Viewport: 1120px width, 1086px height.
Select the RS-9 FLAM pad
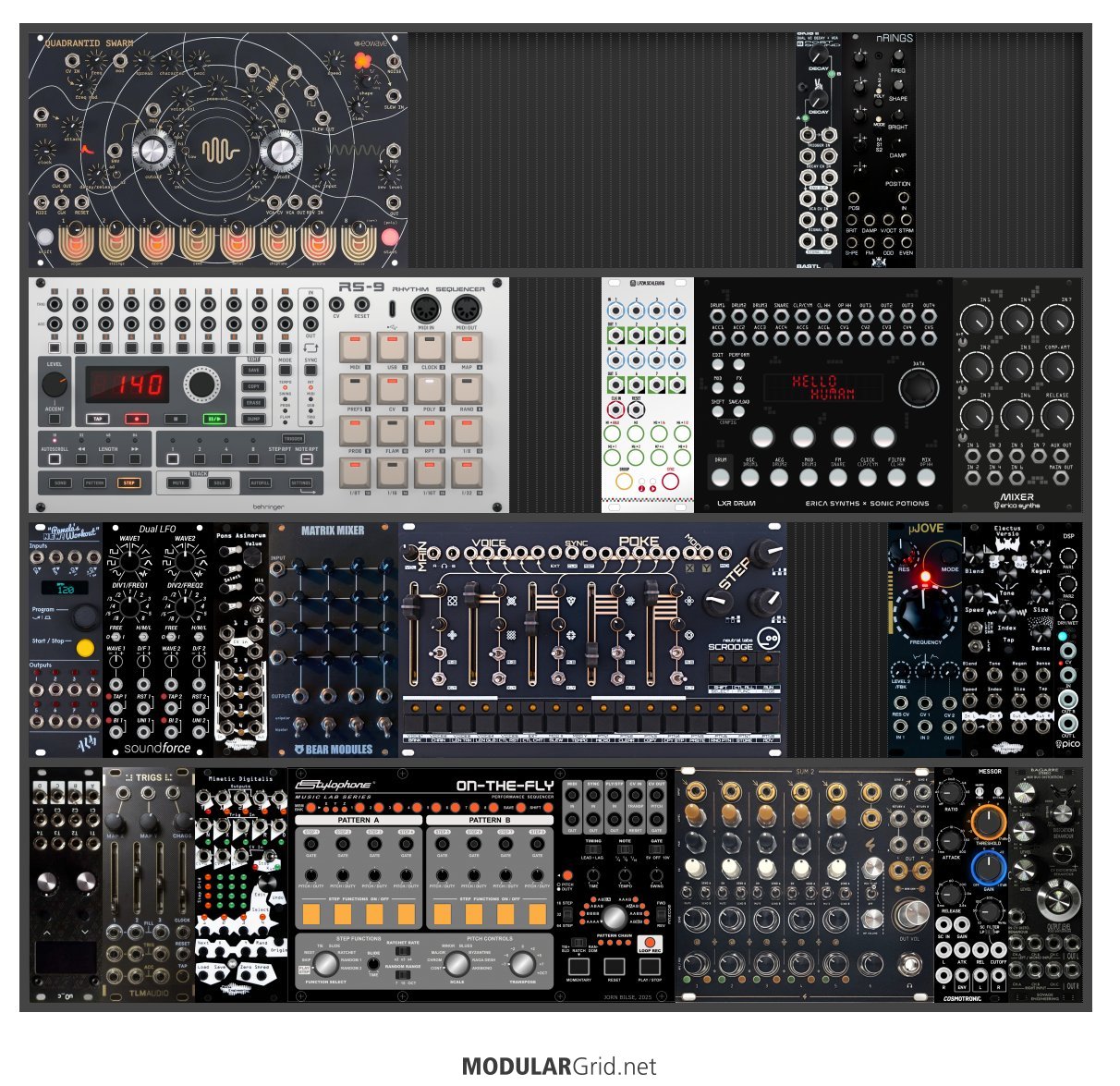coord(392,432)
